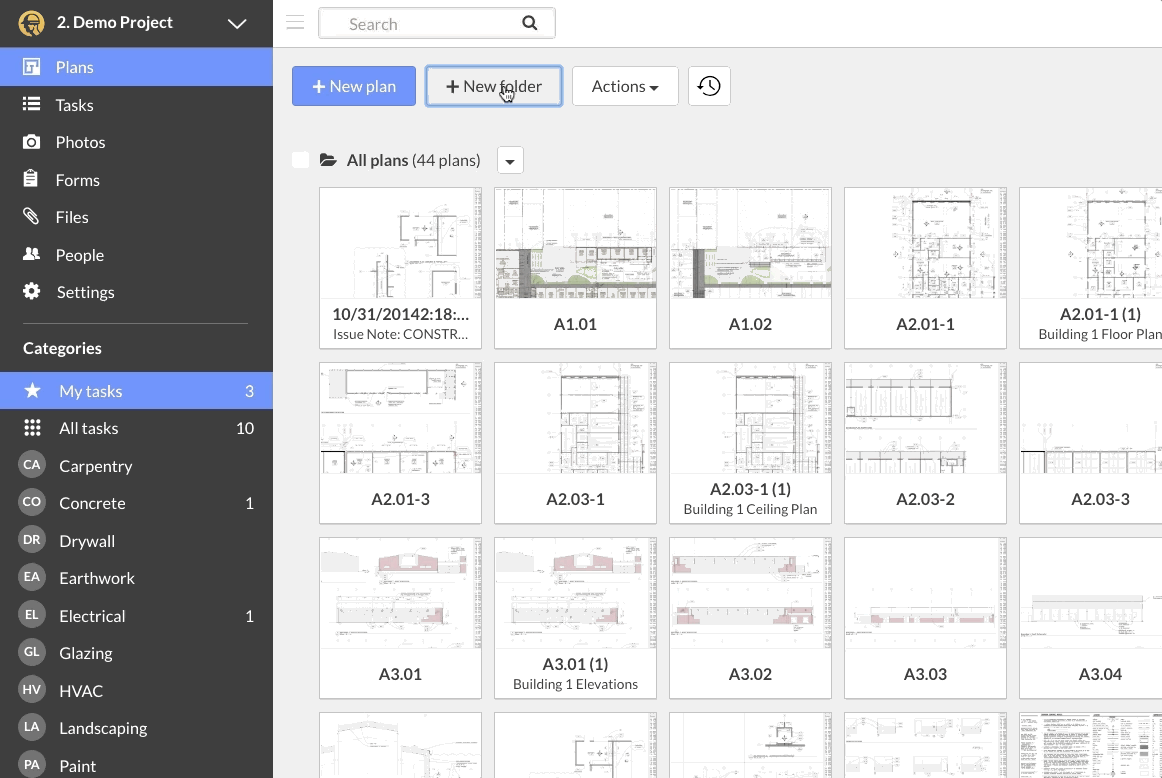
Task: Open Photos via camera icon
Action: pos(32,142)
